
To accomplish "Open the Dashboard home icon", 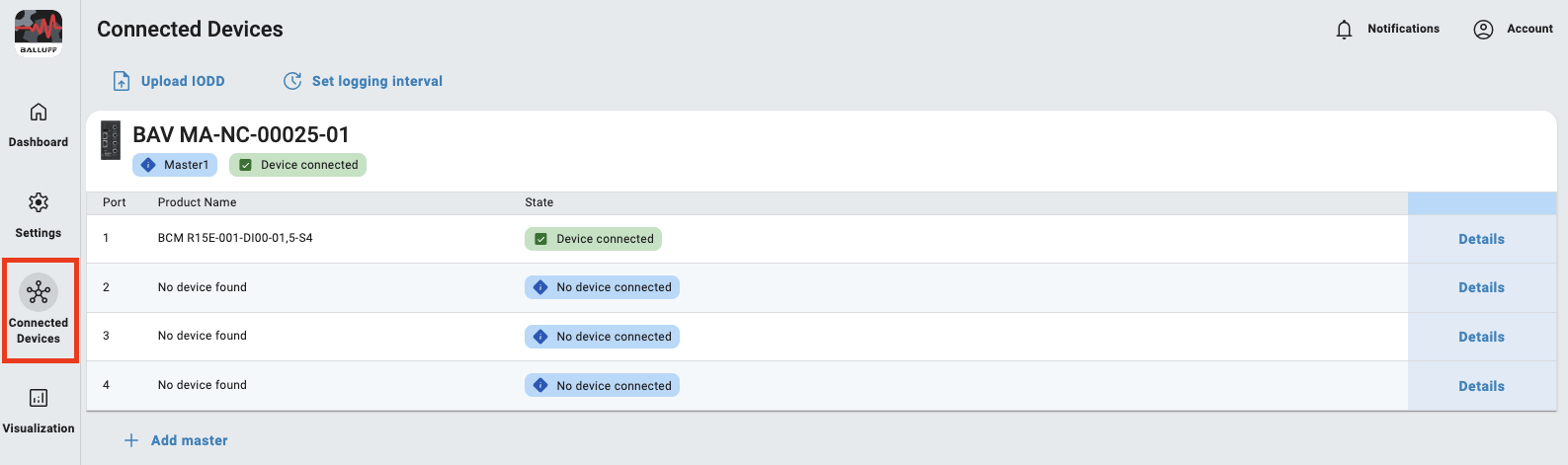I will (x=39, y=113).
